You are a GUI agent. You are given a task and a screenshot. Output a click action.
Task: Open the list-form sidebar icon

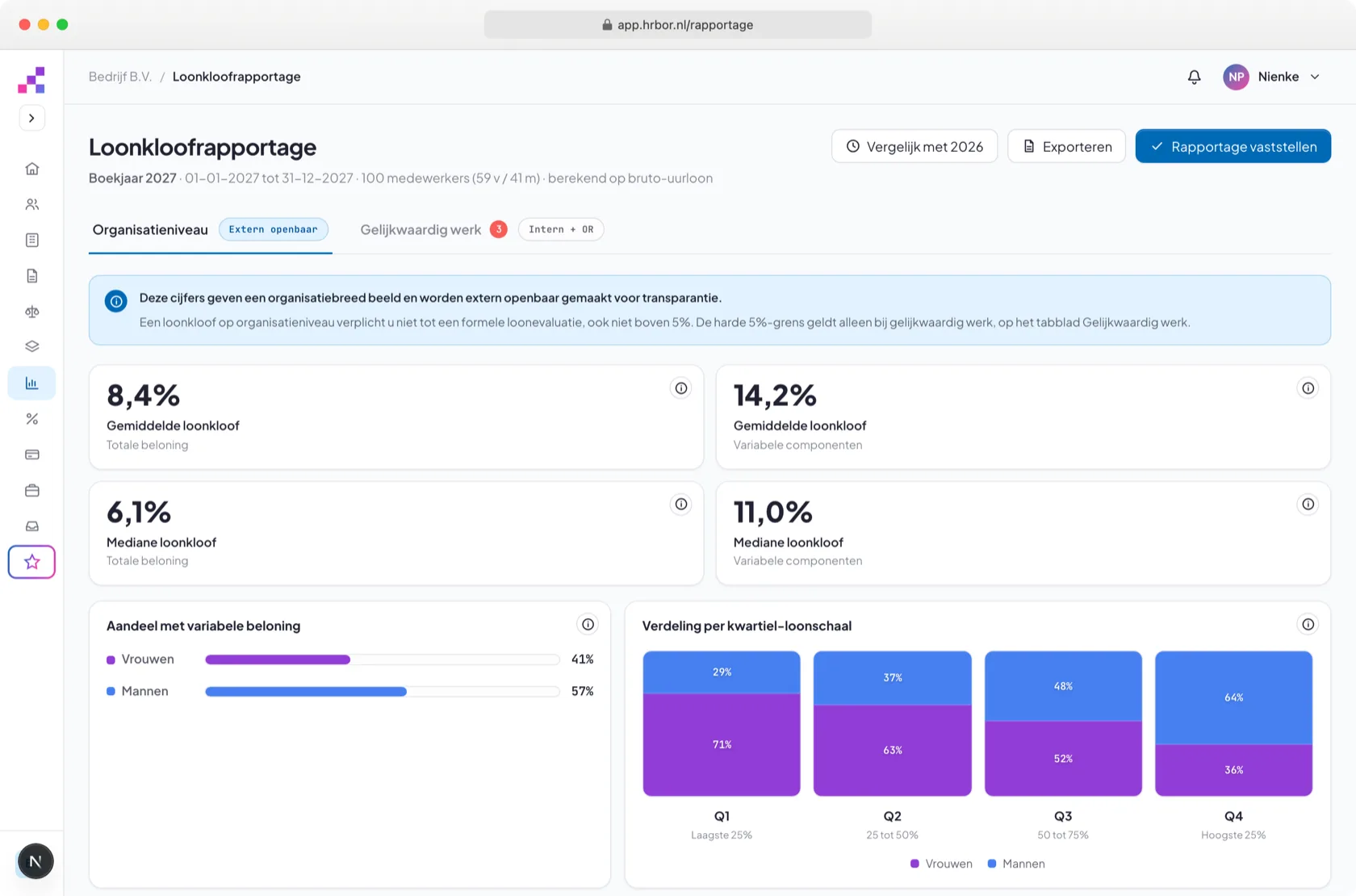[31, 240]
